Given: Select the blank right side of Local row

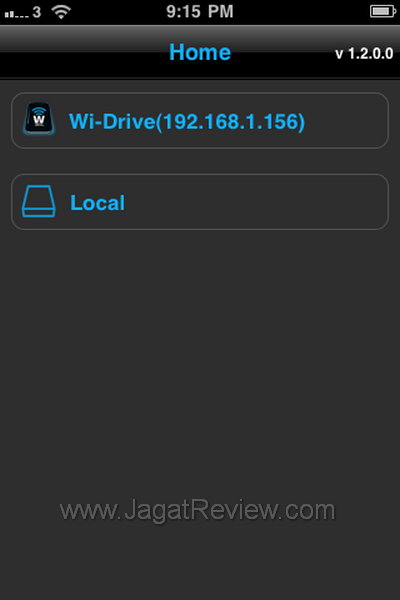Looking at the screenshot, I should 256,202.
